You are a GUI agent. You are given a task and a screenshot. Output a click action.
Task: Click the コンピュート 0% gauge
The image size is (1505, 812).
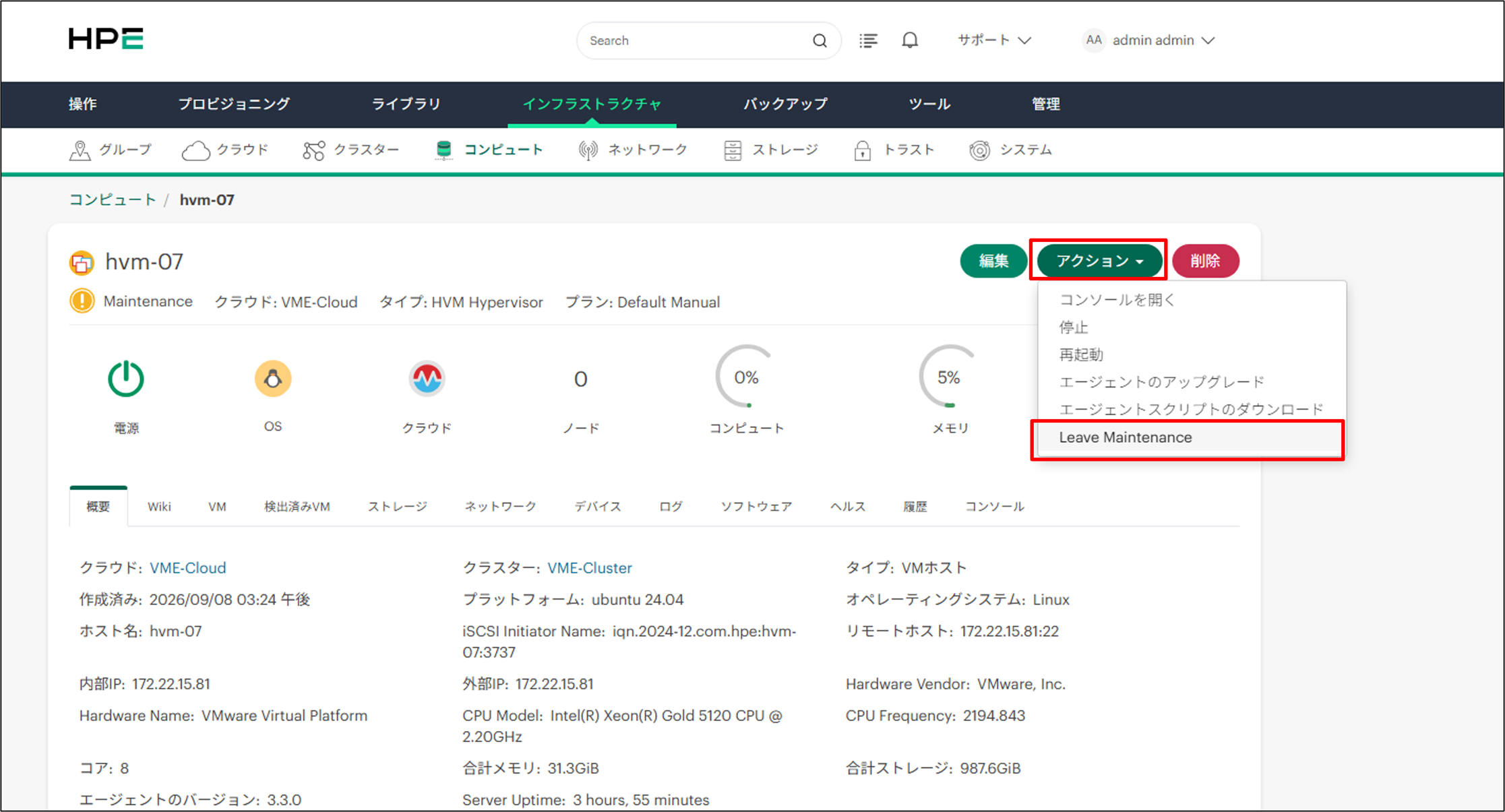pos(747,377)
